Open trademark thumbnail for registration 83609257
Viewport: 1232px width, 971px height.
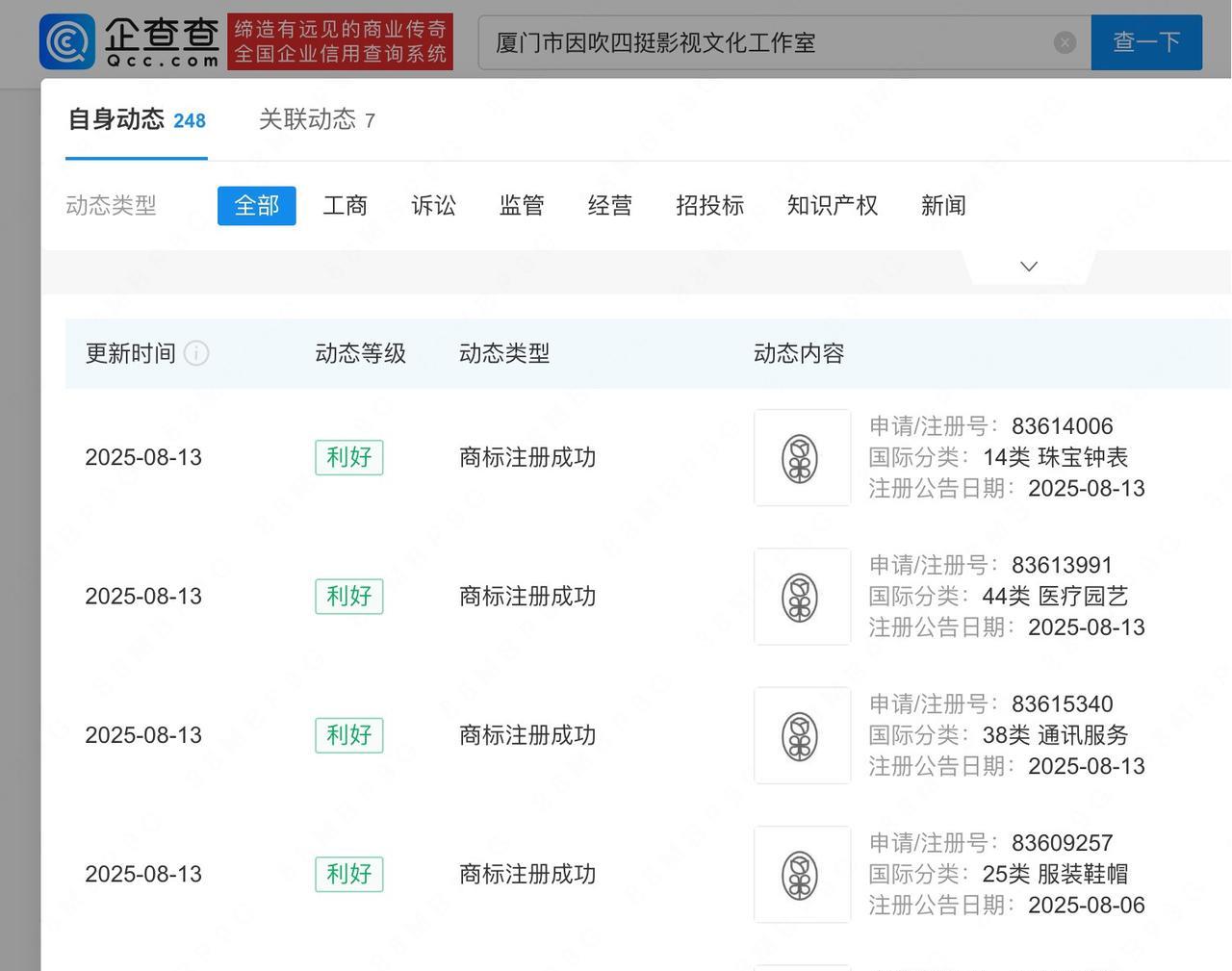click(x=801, y=874)
